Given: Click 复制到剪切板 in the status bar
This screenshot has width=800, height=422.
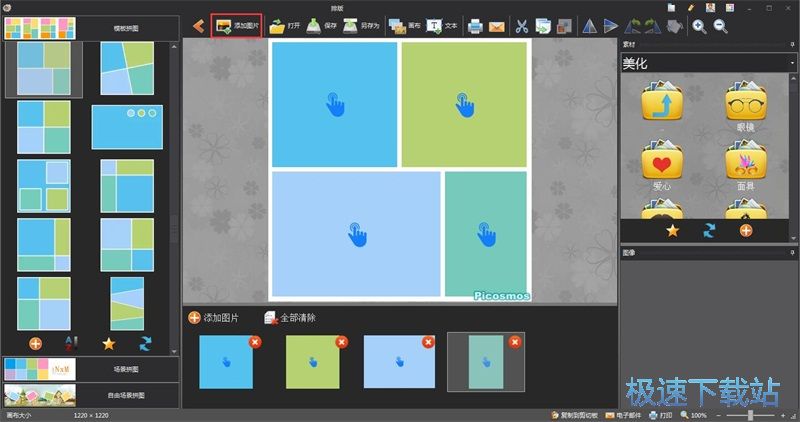Looking at the screenshot, I should 574,415.
